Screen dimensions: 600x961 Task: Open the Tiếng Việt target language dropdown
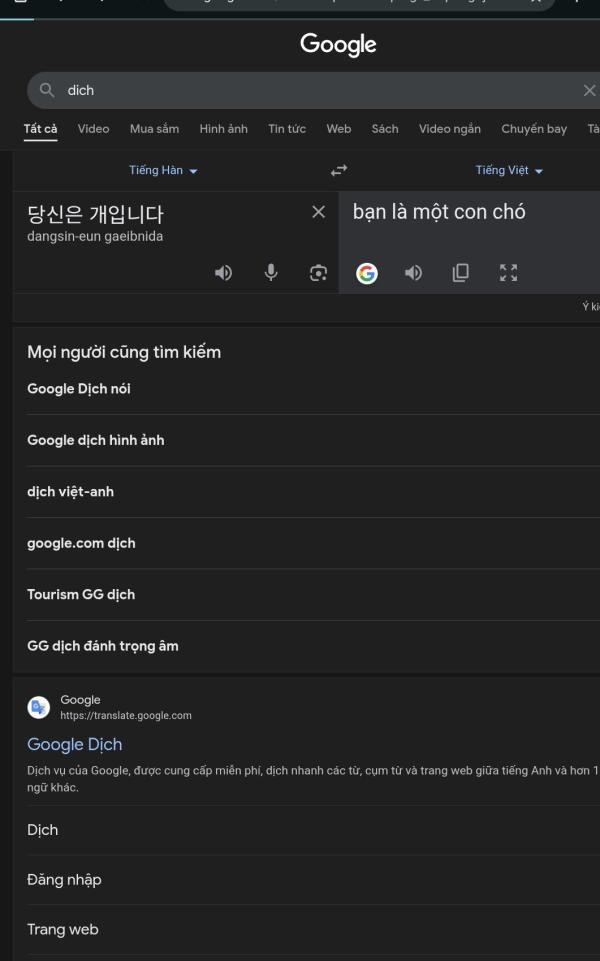coord(509,171)
